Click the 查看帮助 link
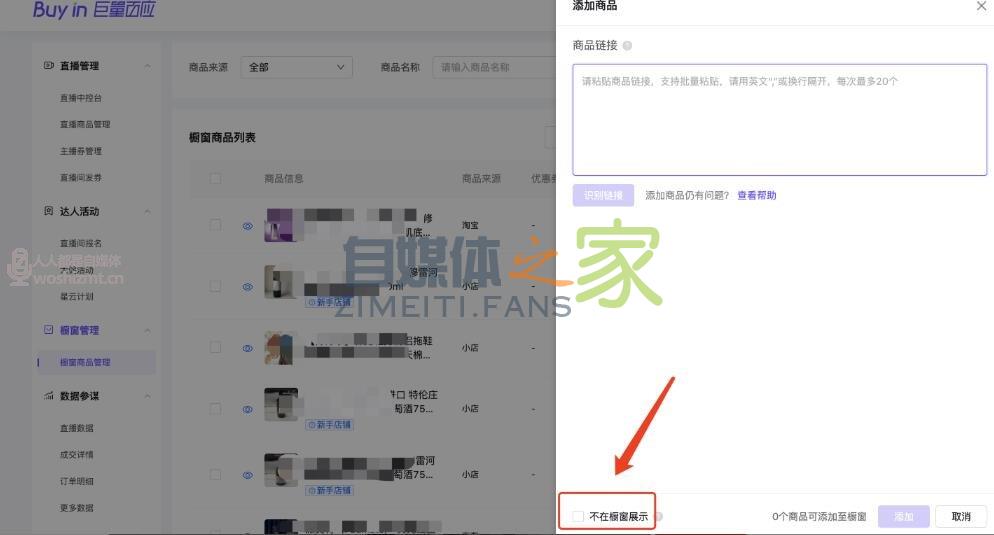The image size is (994, 535). [756, 195]
